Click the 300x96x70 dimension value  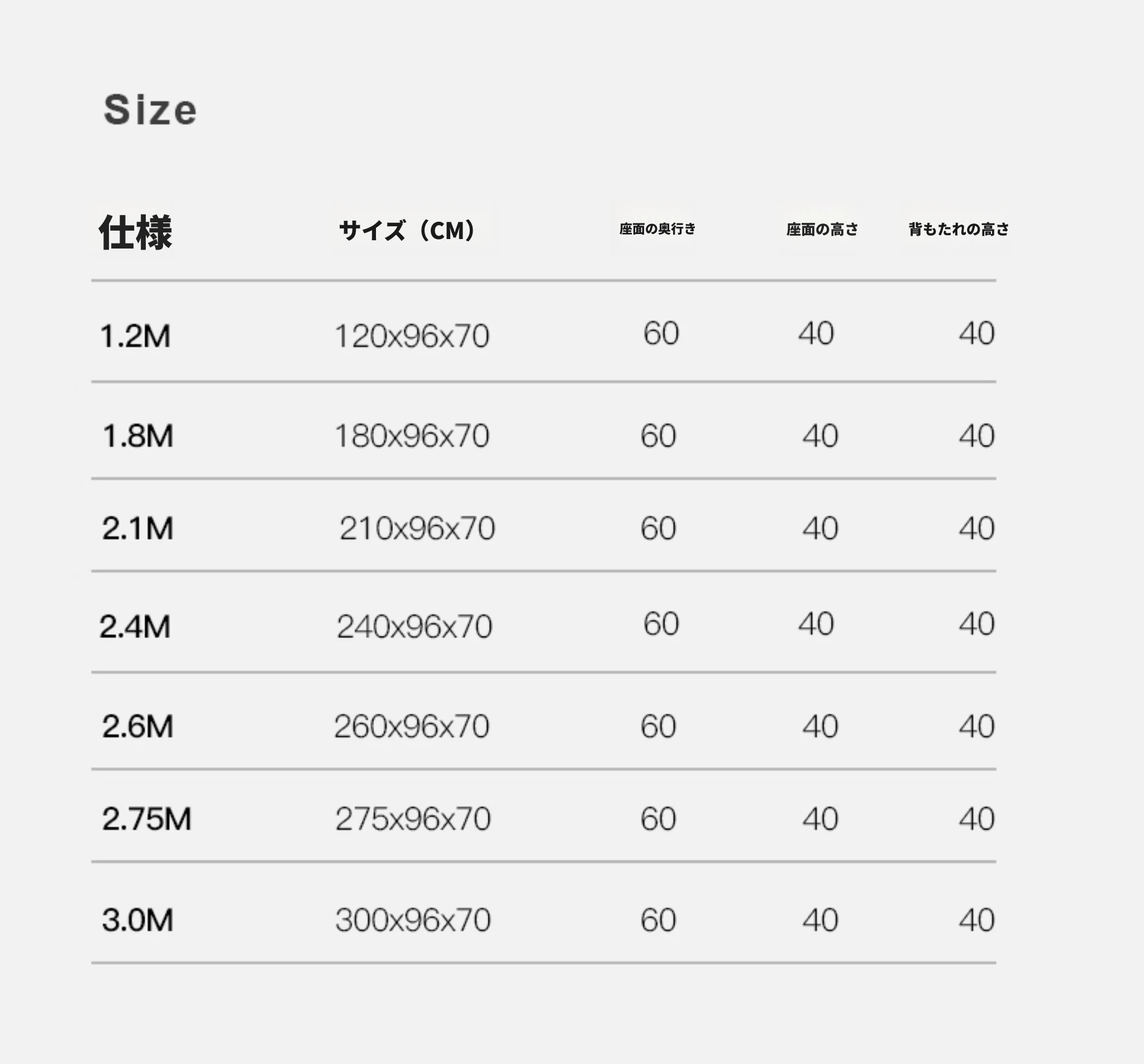pos(413,919)
